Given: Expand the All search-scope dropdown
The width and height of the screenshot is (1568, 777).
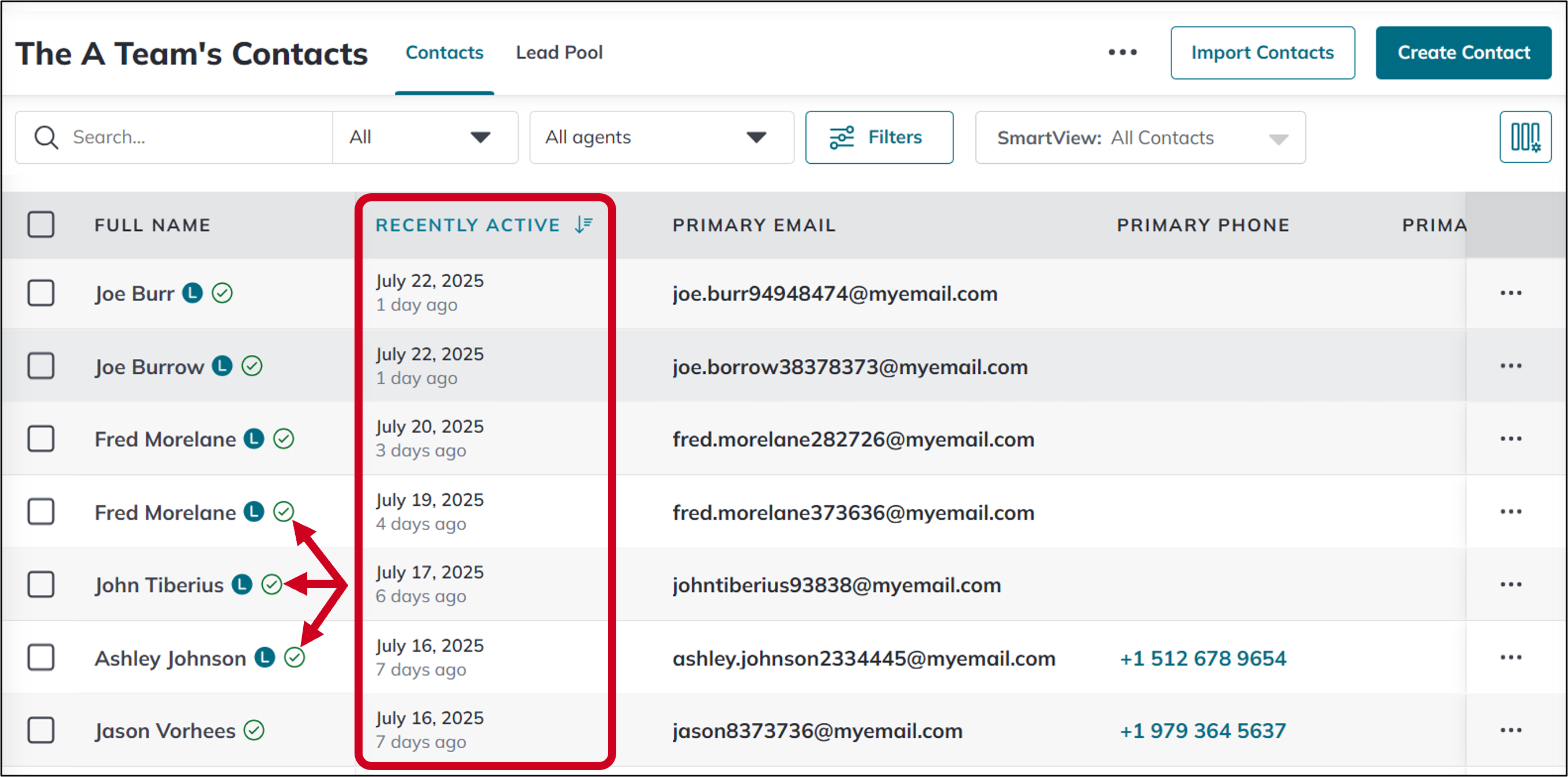Looking at the screenshot, I should click(425, 138).
